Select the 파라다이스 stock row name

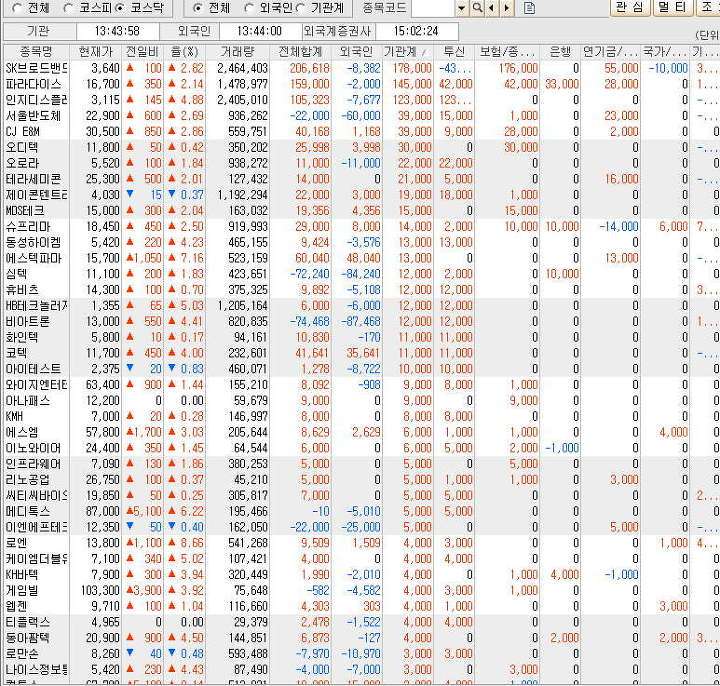(33, 84)
